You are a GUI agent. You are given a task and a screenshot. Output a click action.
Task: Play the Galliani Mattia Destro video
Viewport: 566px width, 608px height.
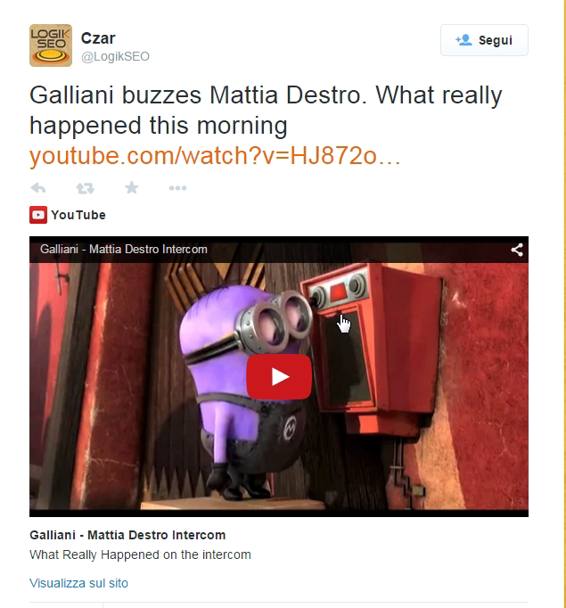(279, 377)
